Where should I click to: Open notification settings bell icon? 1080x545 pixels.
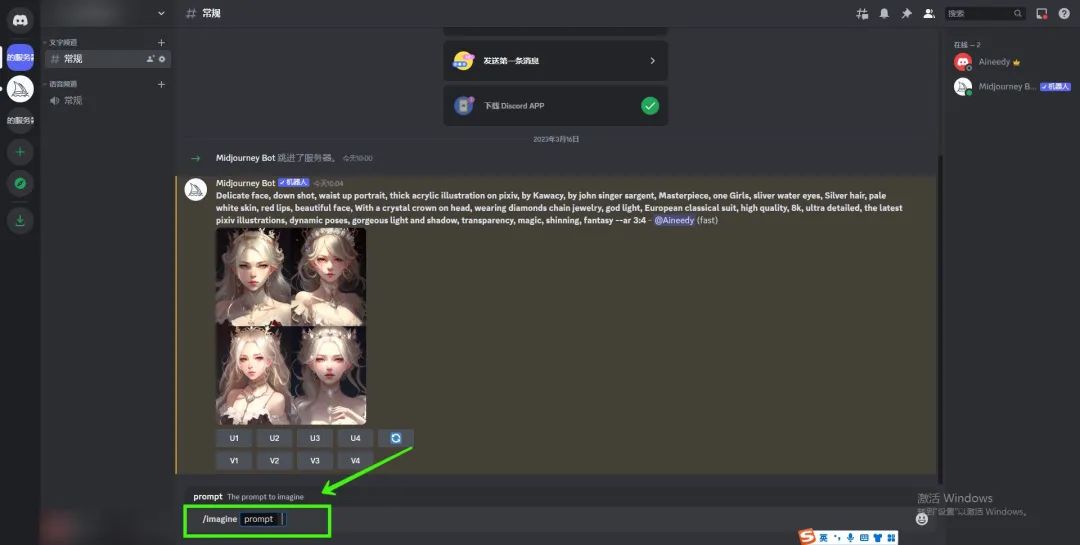point(884,13)
